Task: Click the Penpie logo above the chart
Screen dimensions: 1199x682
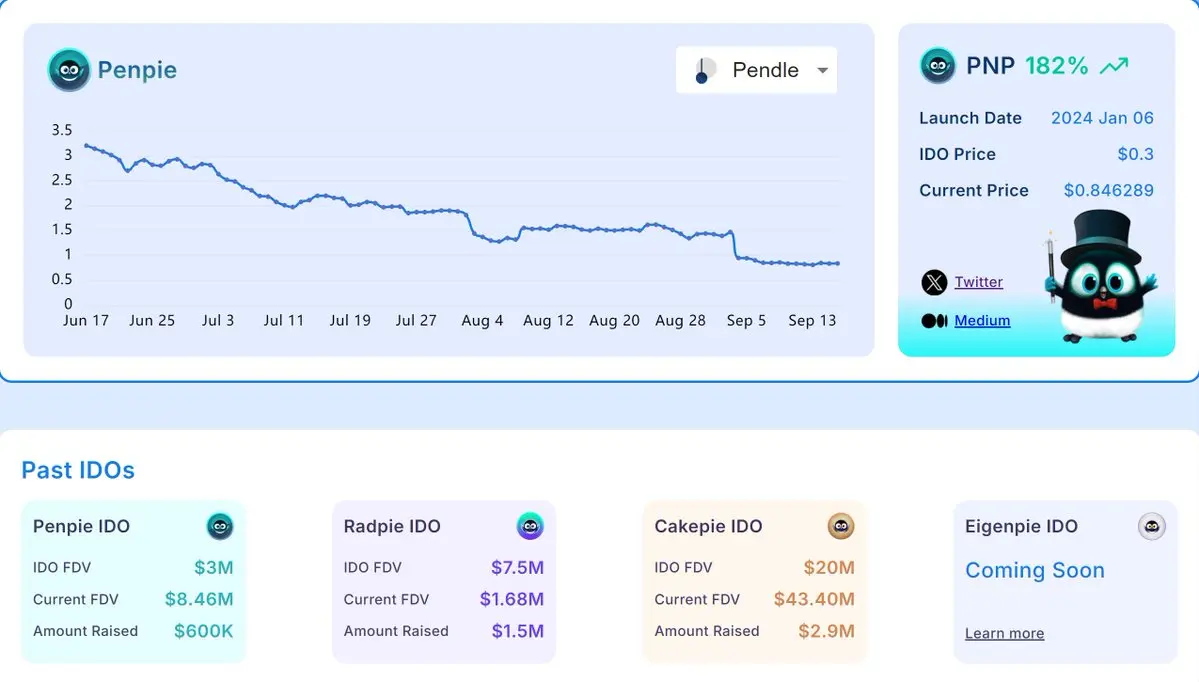Action: click(x=69, y=70)
